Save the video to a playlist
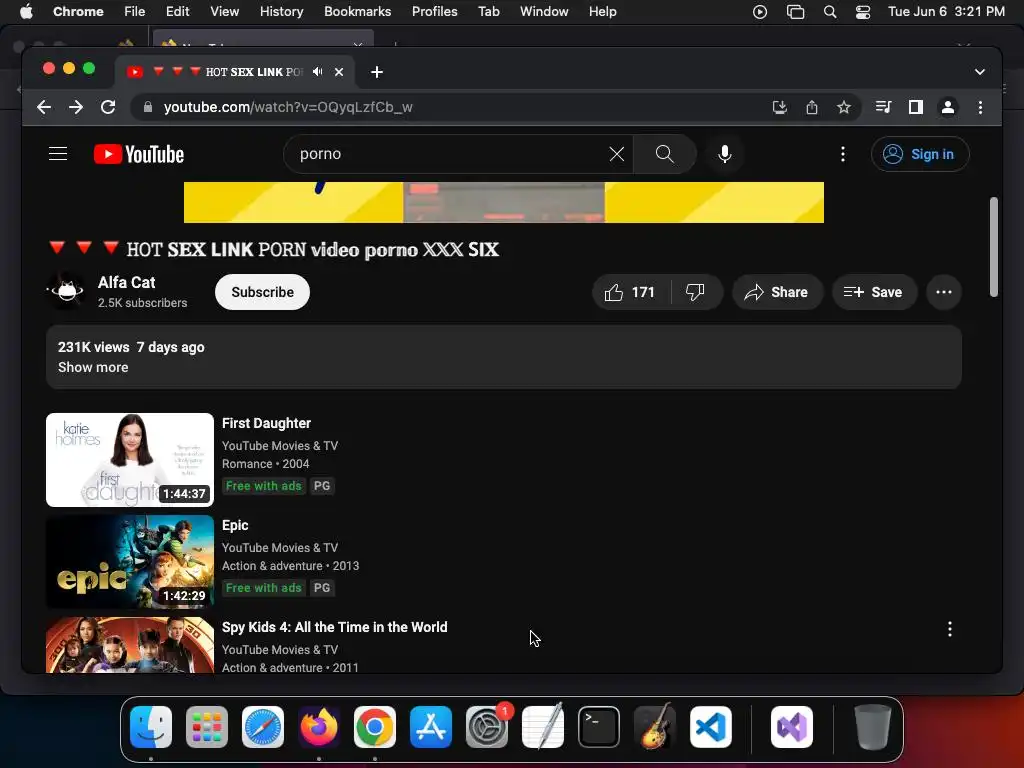 [874, 292]
